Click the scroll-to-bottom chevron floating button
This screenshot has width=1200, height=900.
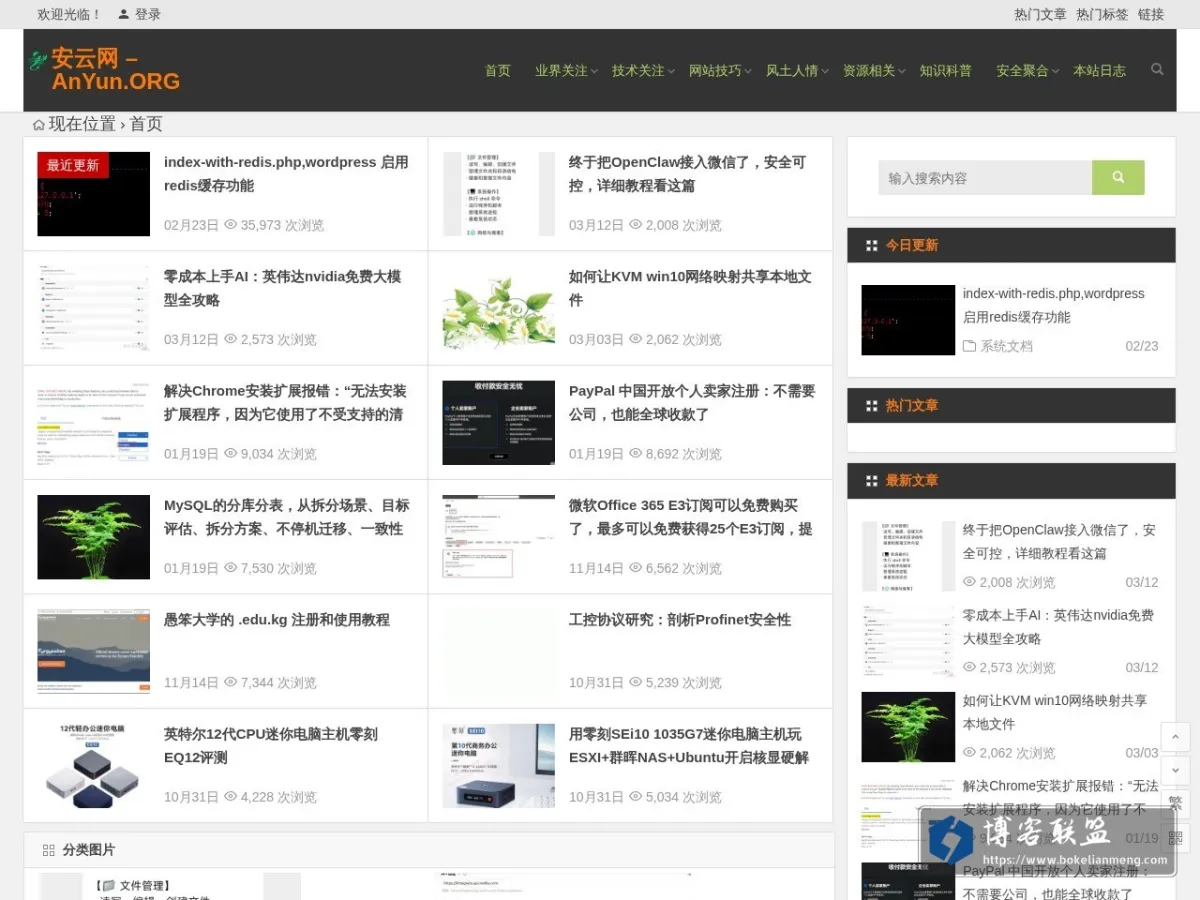tap(1175, 770)
